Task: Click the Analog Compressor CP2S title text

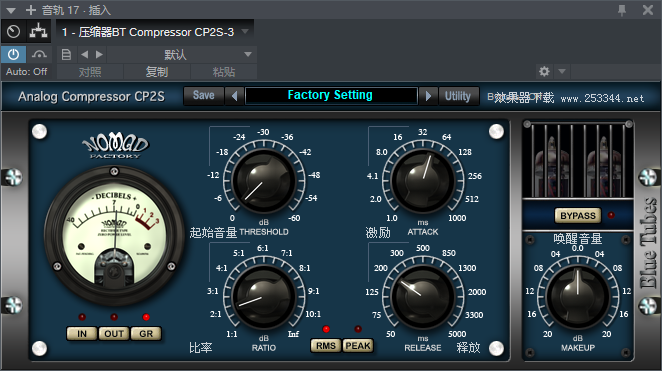Action: [91, 97]
